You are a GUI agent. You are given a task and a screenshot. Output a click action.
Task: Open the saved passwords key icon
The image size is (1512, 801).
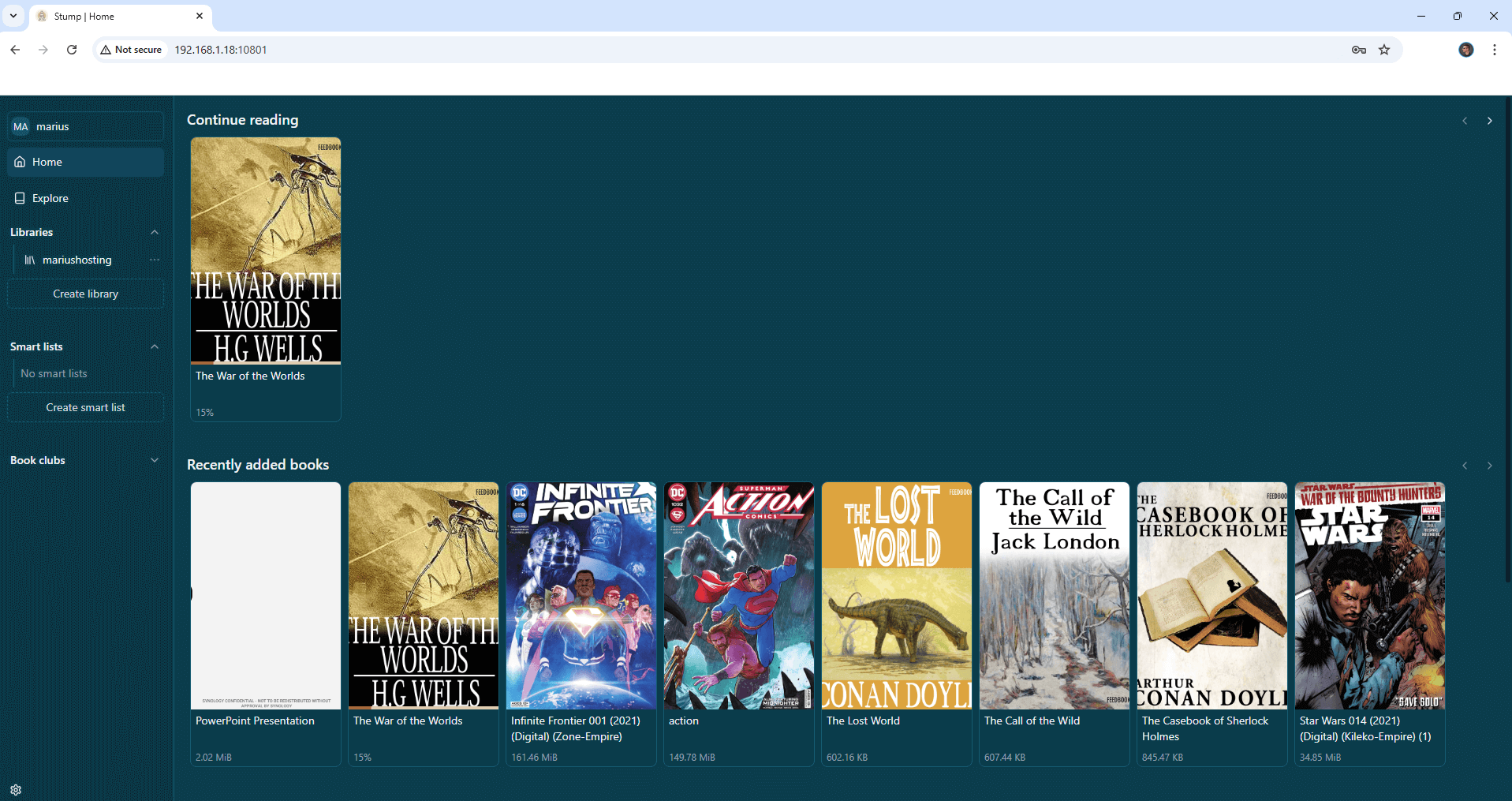1358,50
